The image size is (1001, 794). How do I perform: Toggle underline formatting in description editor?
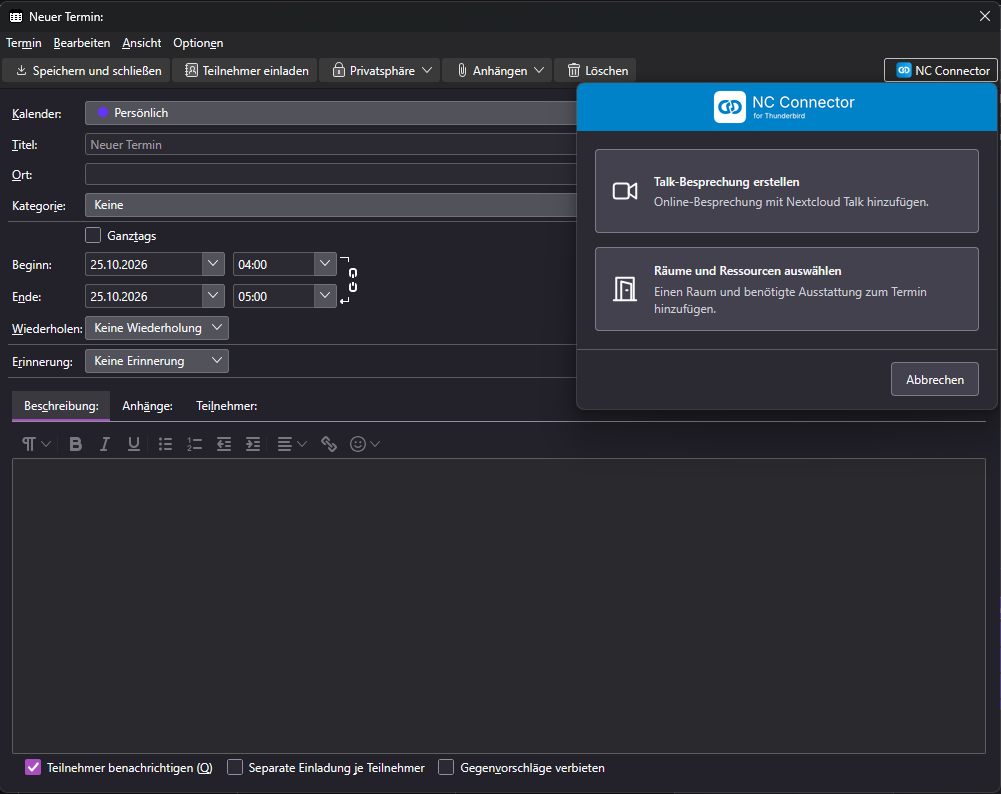click(133, 444)
